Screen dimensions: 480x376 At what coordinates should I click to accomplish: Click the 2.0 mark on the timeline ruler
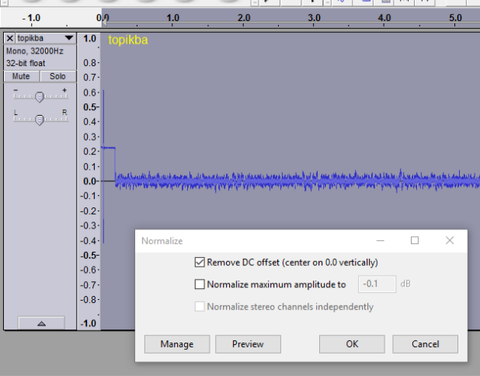tap(244, 18)
